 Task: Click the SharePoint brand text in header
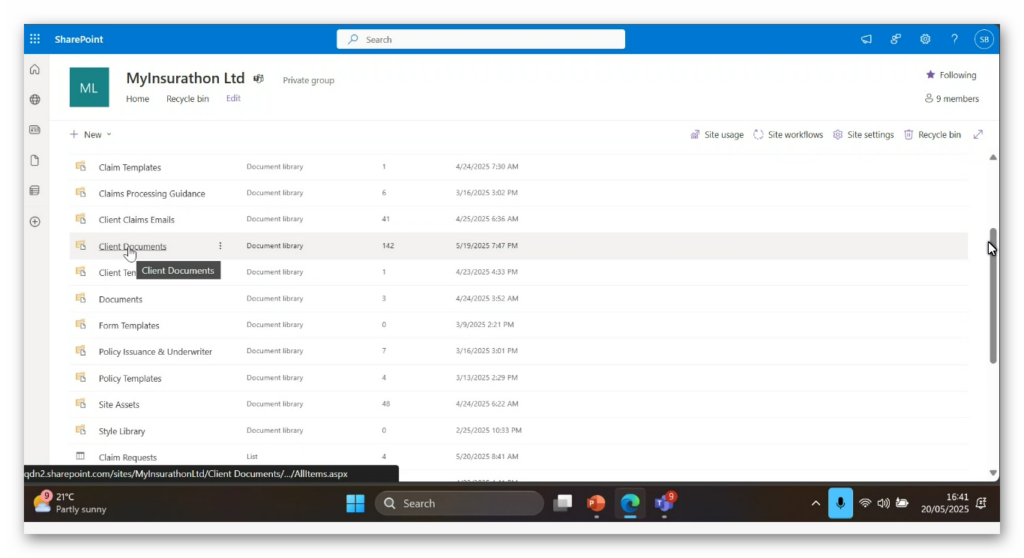point(79,39)
